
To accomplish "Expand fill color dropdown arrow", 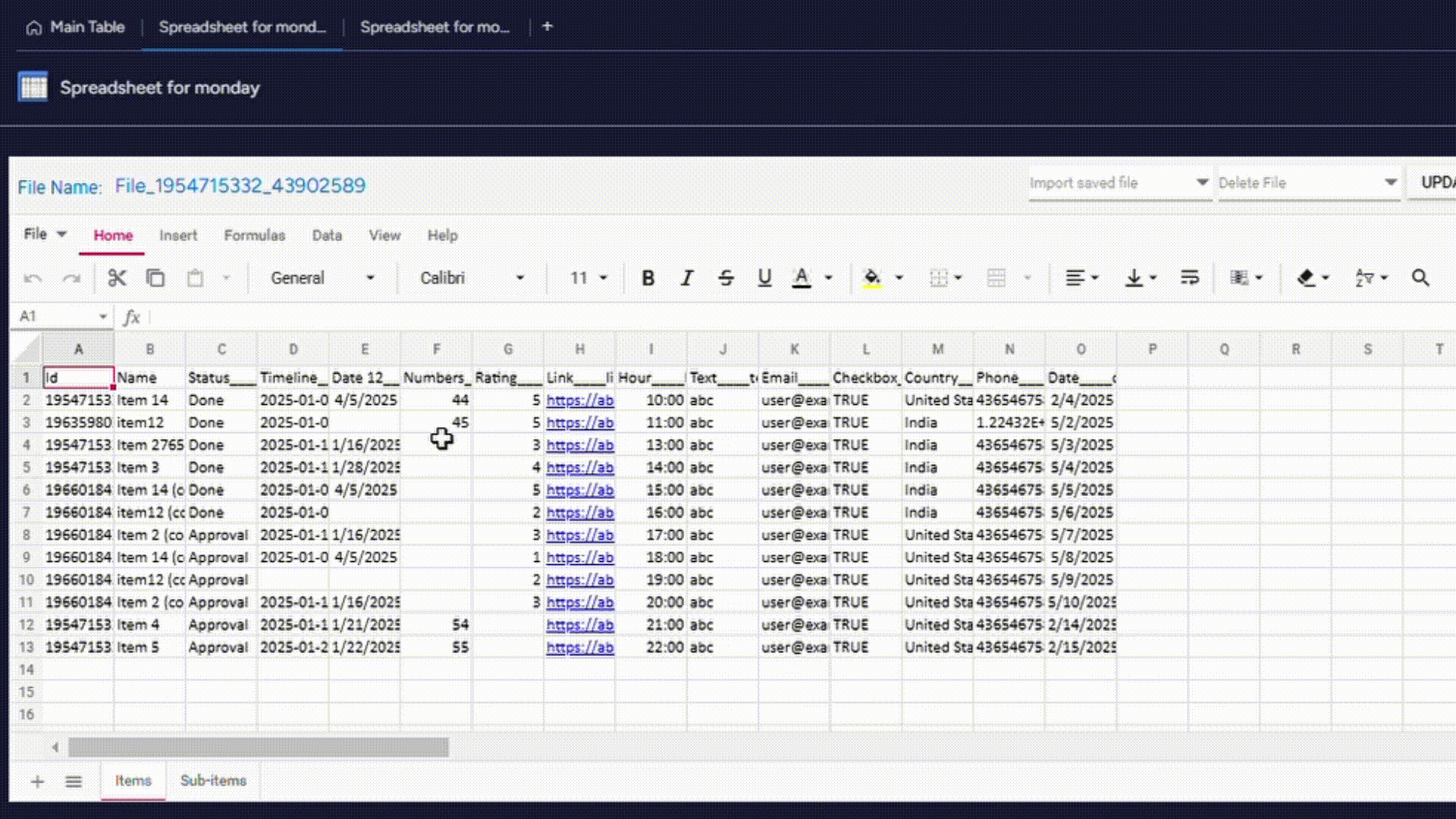I will (899, 278).
